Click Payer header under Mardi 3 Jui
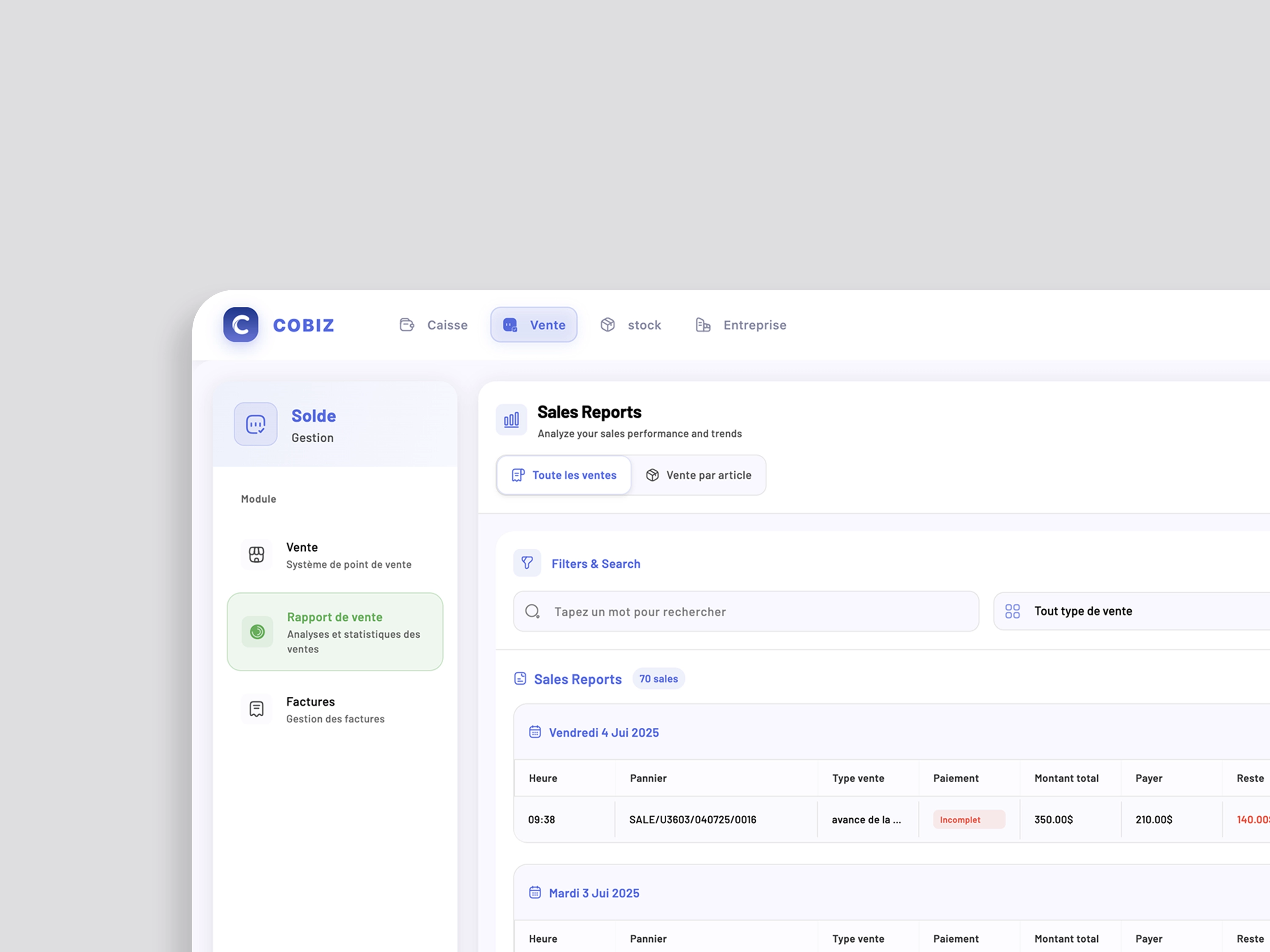 pos(1149,939)
